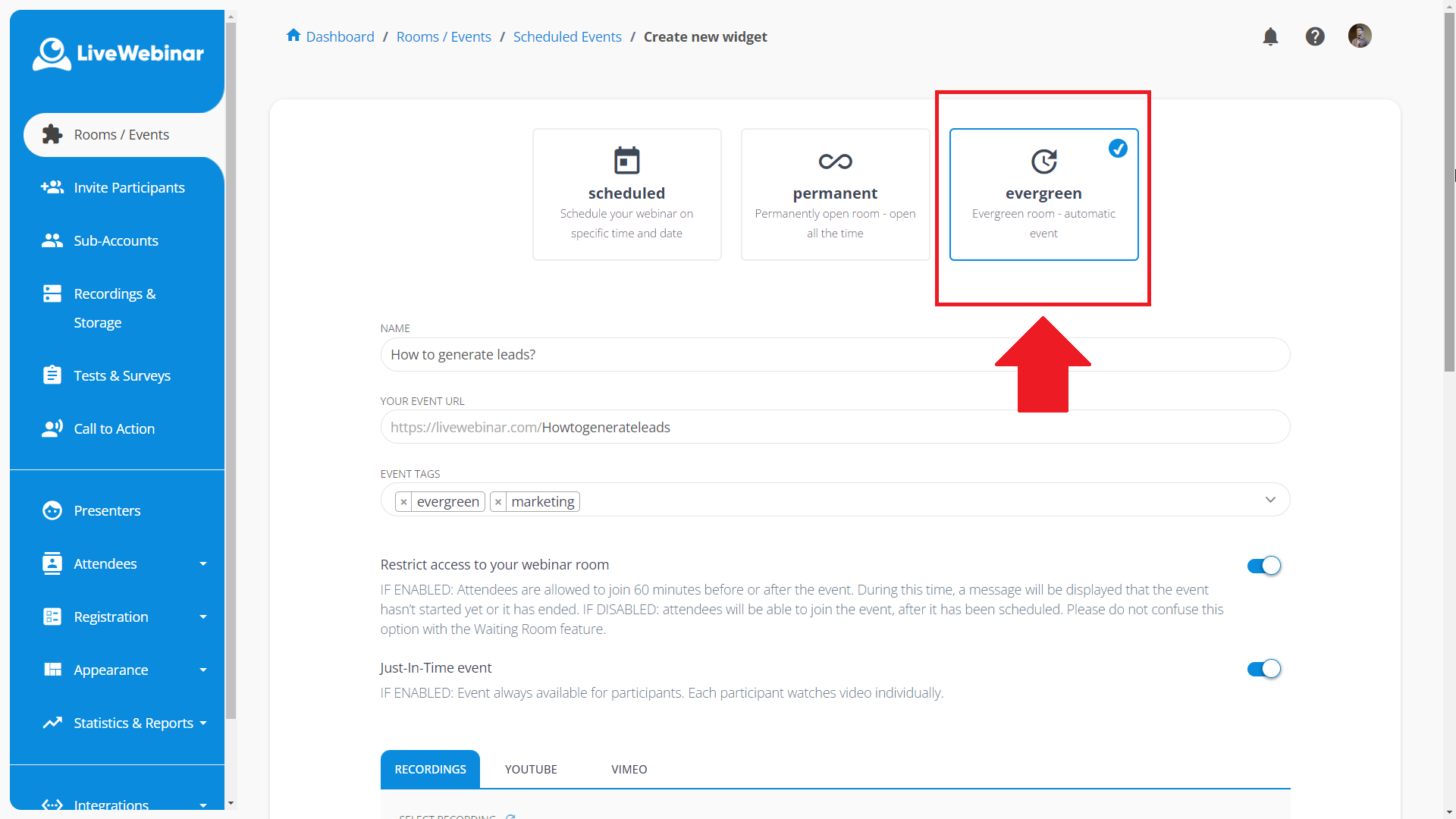Screen dimensions: 1456x819
Task: Turn off Just-In-Time event
Action: point(1263,669)
